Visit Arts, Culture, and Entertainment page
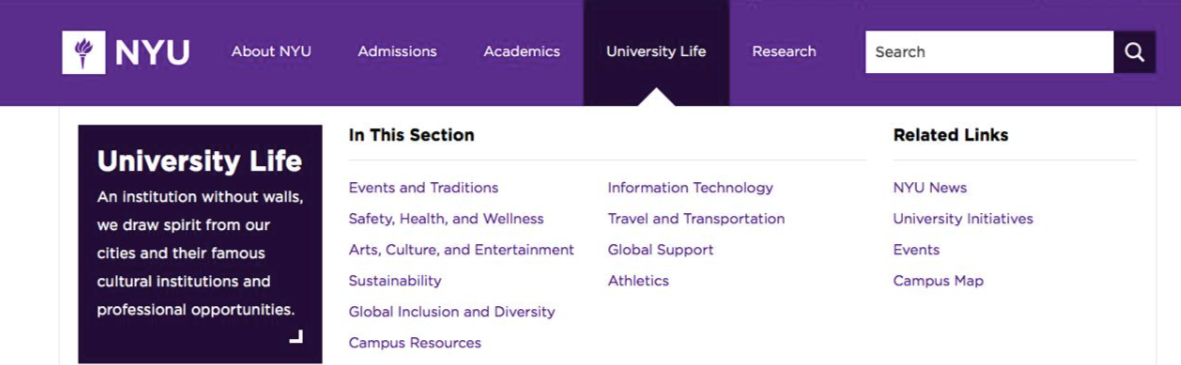 pos(461,250)
